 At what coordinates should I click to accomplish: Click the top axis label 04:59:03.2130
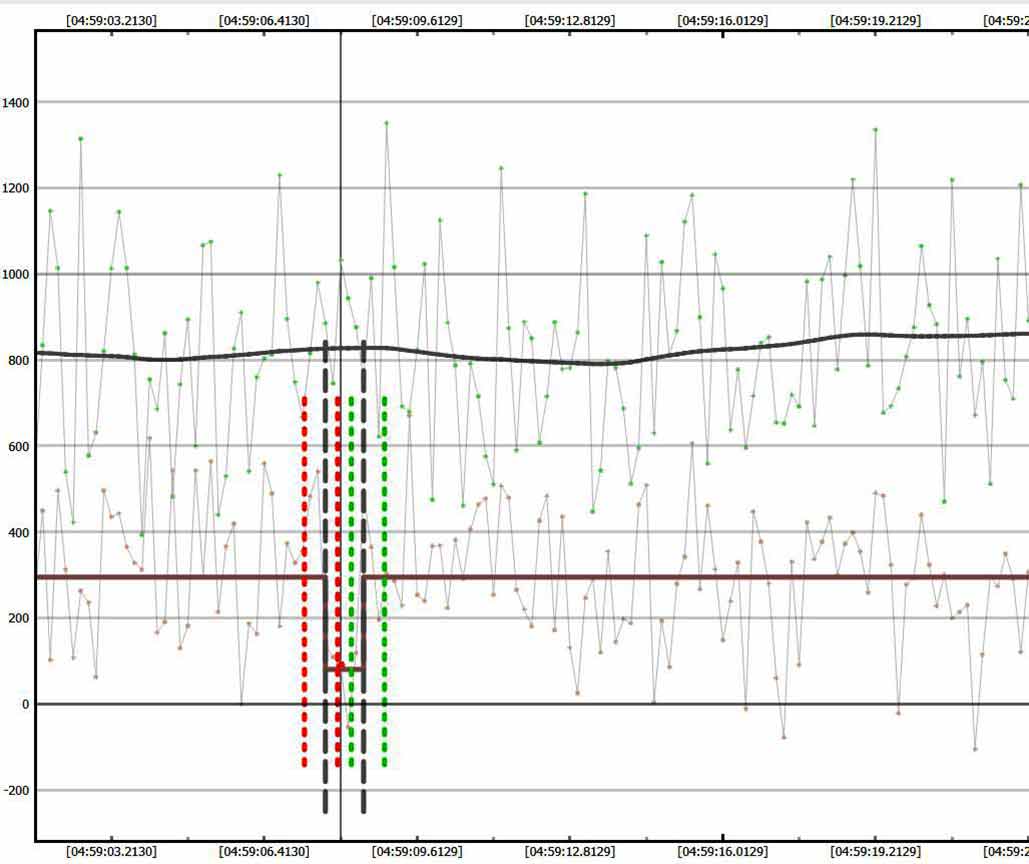111,20
